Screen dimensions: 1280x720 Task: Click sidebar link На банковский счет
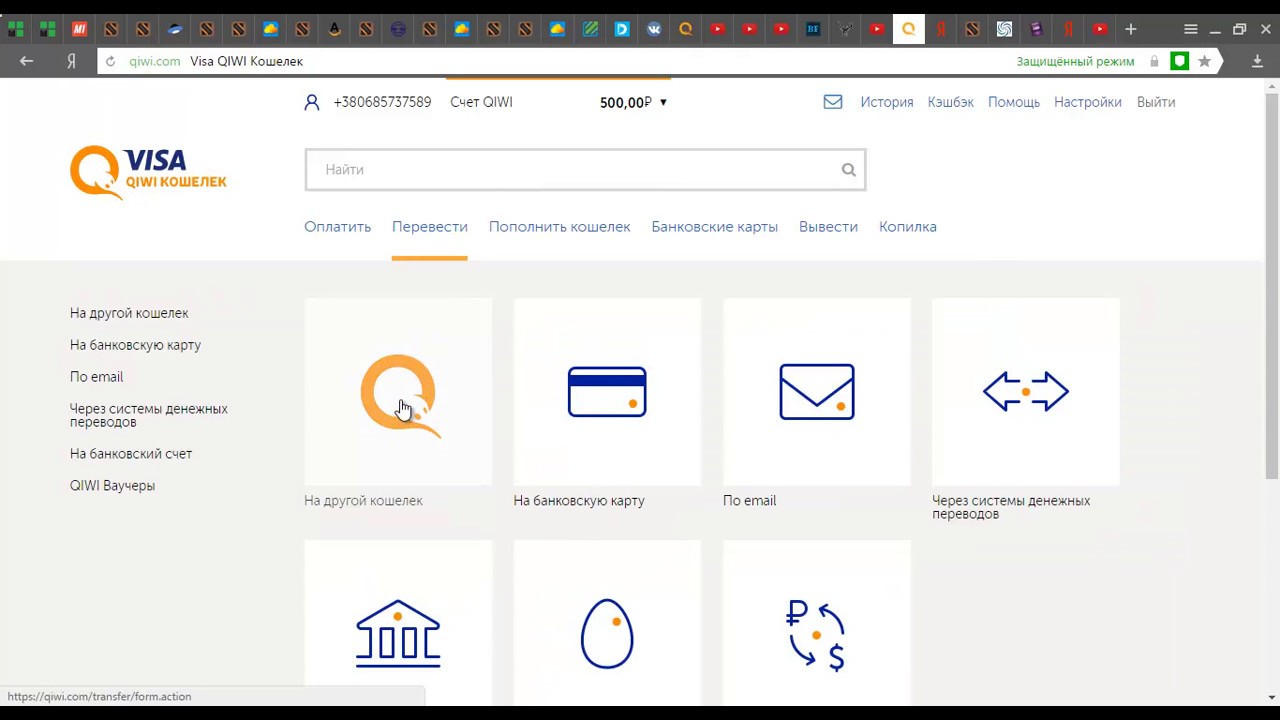[x=131, y=454]
